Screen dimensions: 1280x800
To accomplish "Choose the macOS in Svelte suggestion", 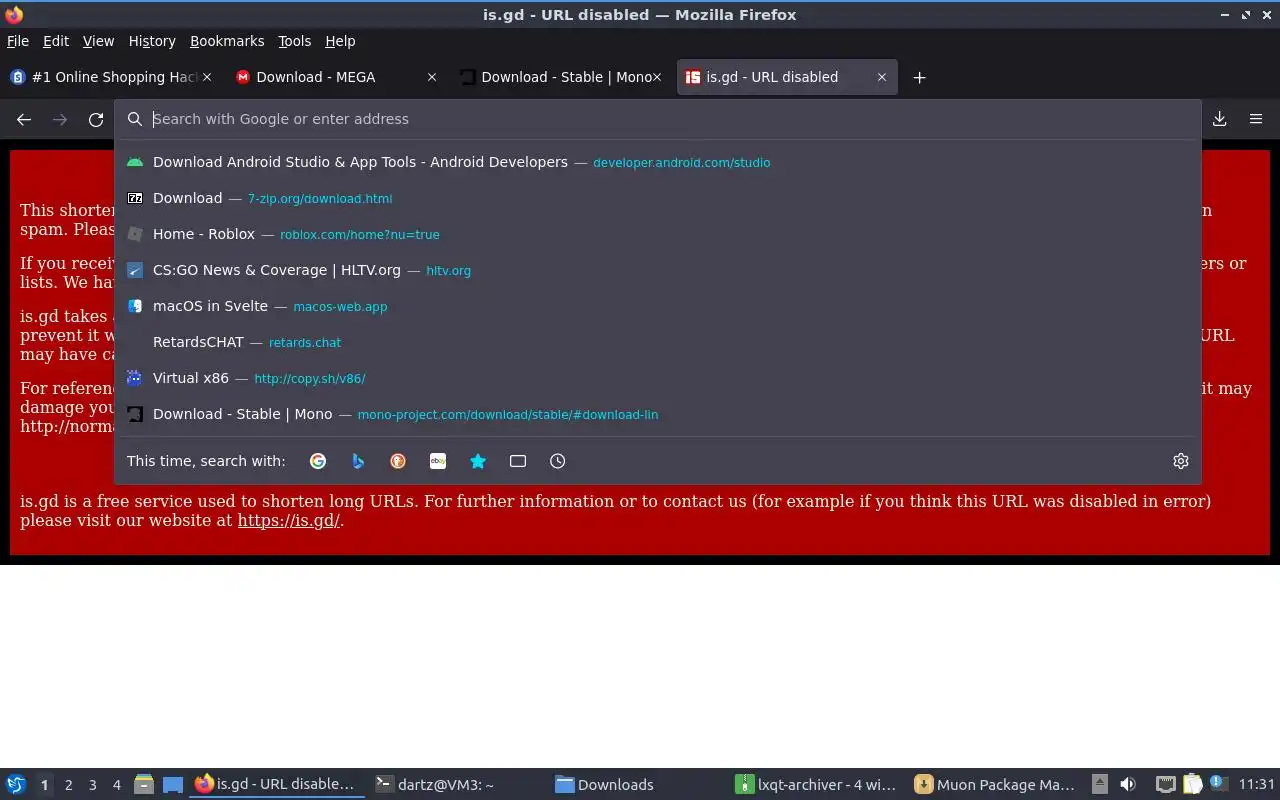I will [x=657, y=306].
